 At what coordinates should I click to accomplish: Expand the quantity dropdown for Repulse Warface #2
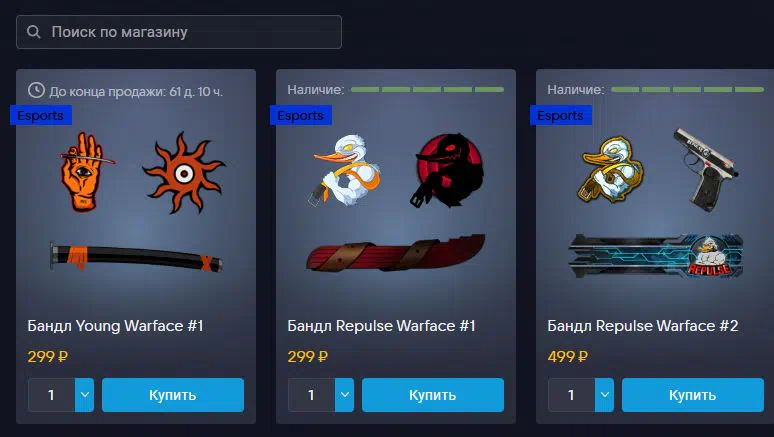pos(605,395)
